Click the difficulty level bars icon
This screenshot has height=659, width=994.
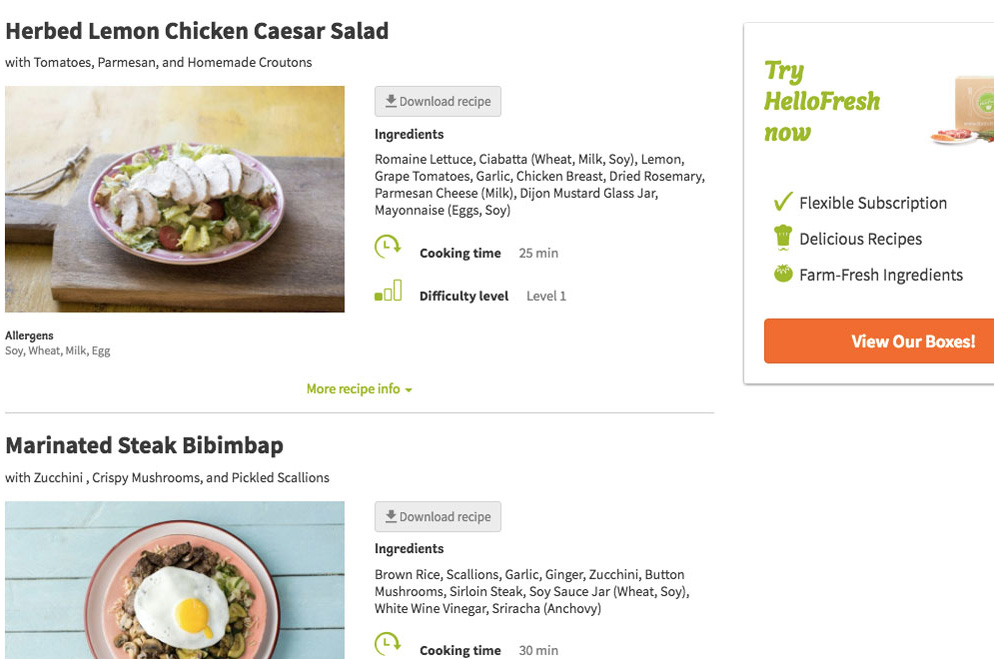[x=388, y=292]
